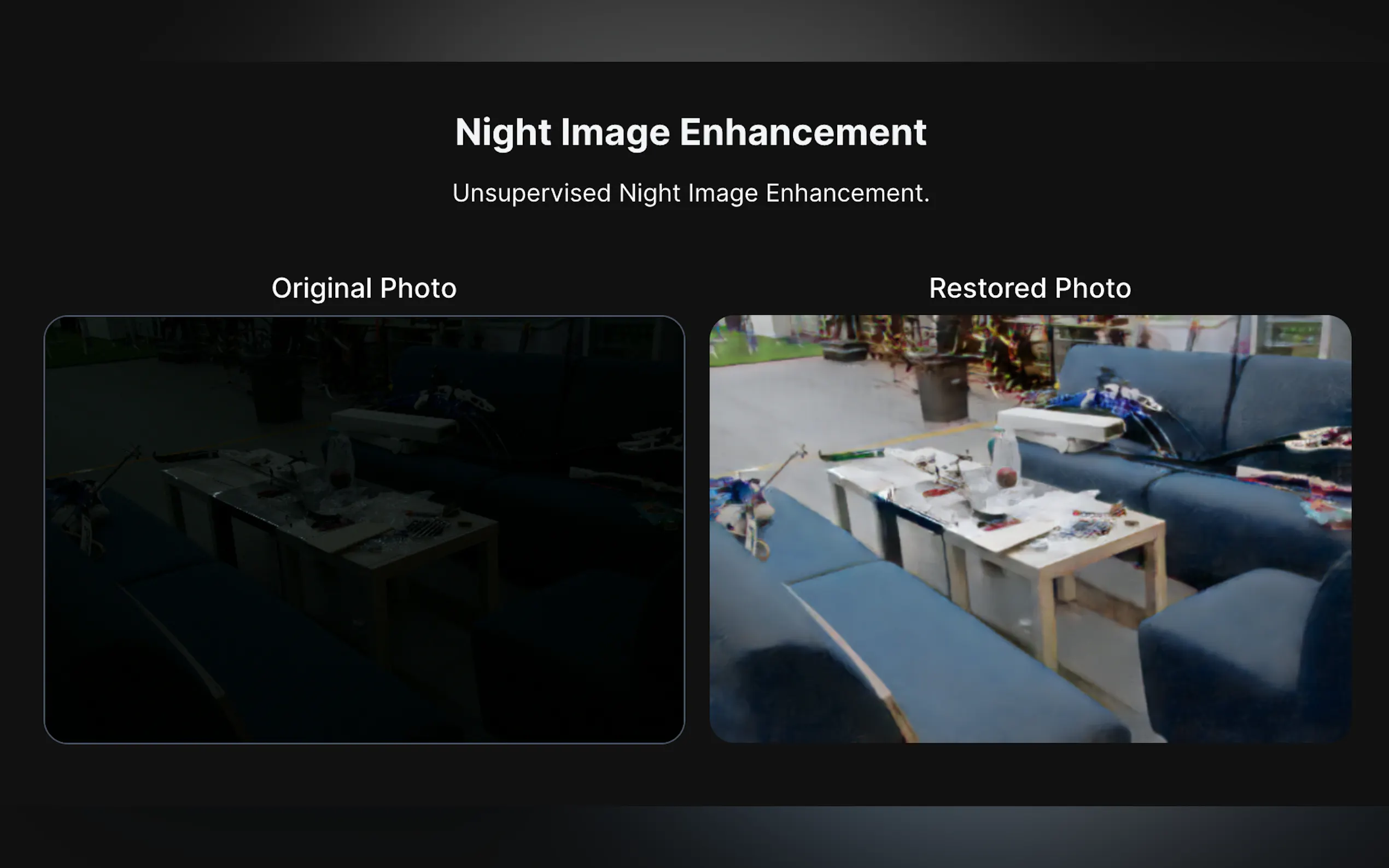Click the colorful toy on restored sofa arm

(741, 505)
